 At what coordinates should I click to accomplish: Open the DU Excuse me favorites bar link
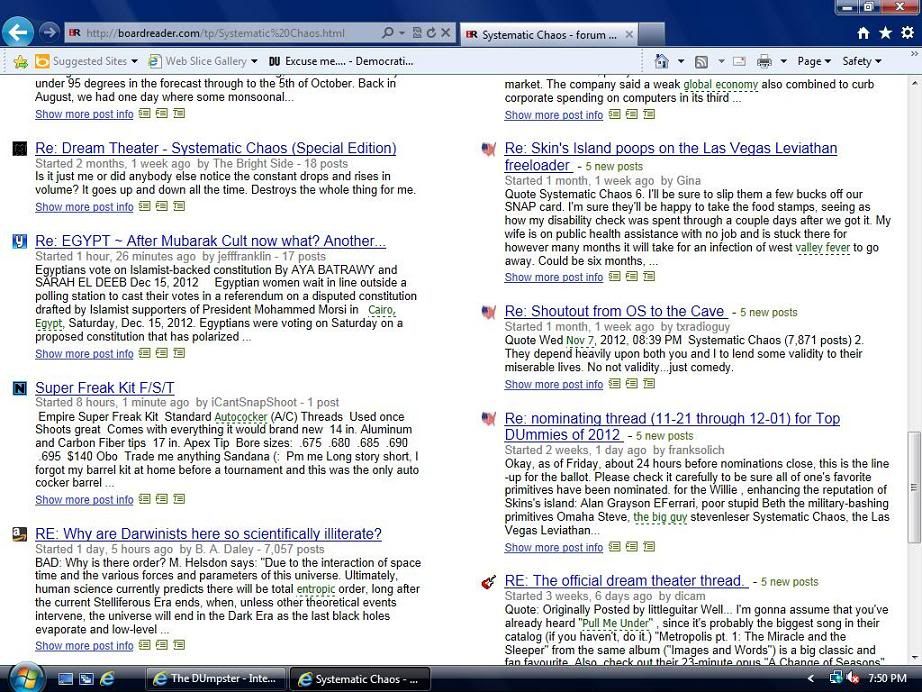pos(341,61)
